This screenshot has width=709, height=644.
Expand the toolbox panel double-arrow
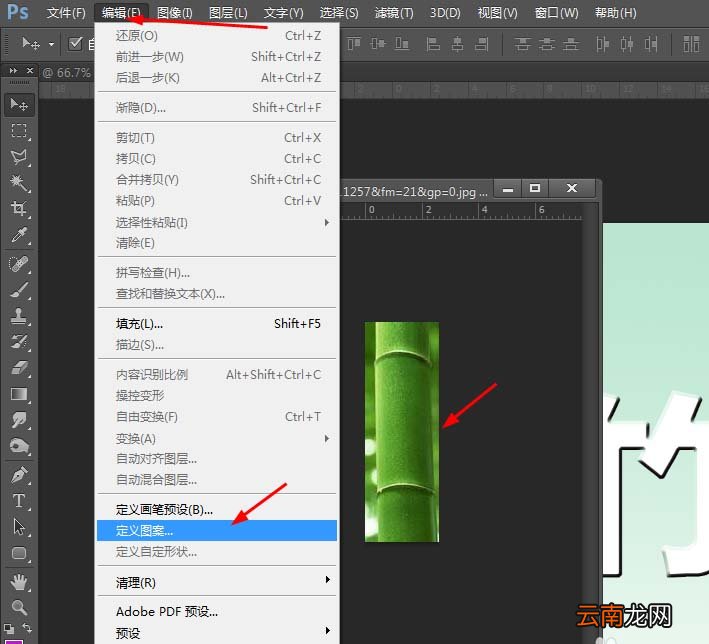[x=13, y=71]
